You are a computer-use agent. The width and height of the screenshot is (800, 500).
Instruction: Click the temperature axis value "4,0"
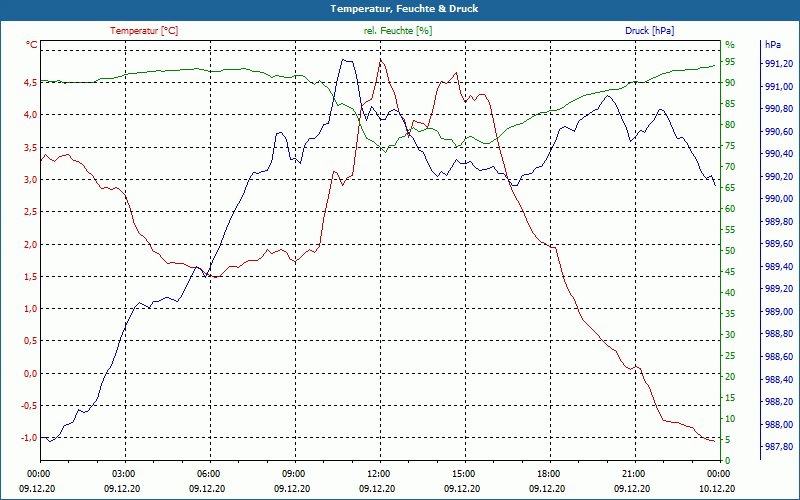click(x=31, y=115)
